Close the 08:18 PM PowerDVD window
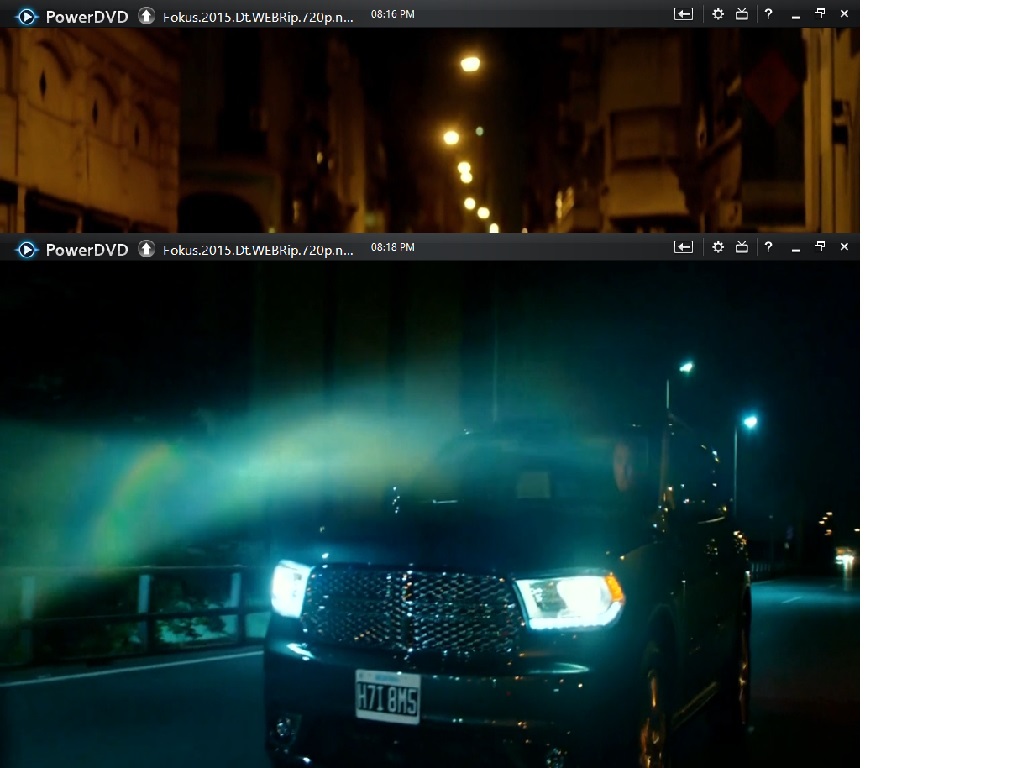1024x768 pixels. click(844, 247)
